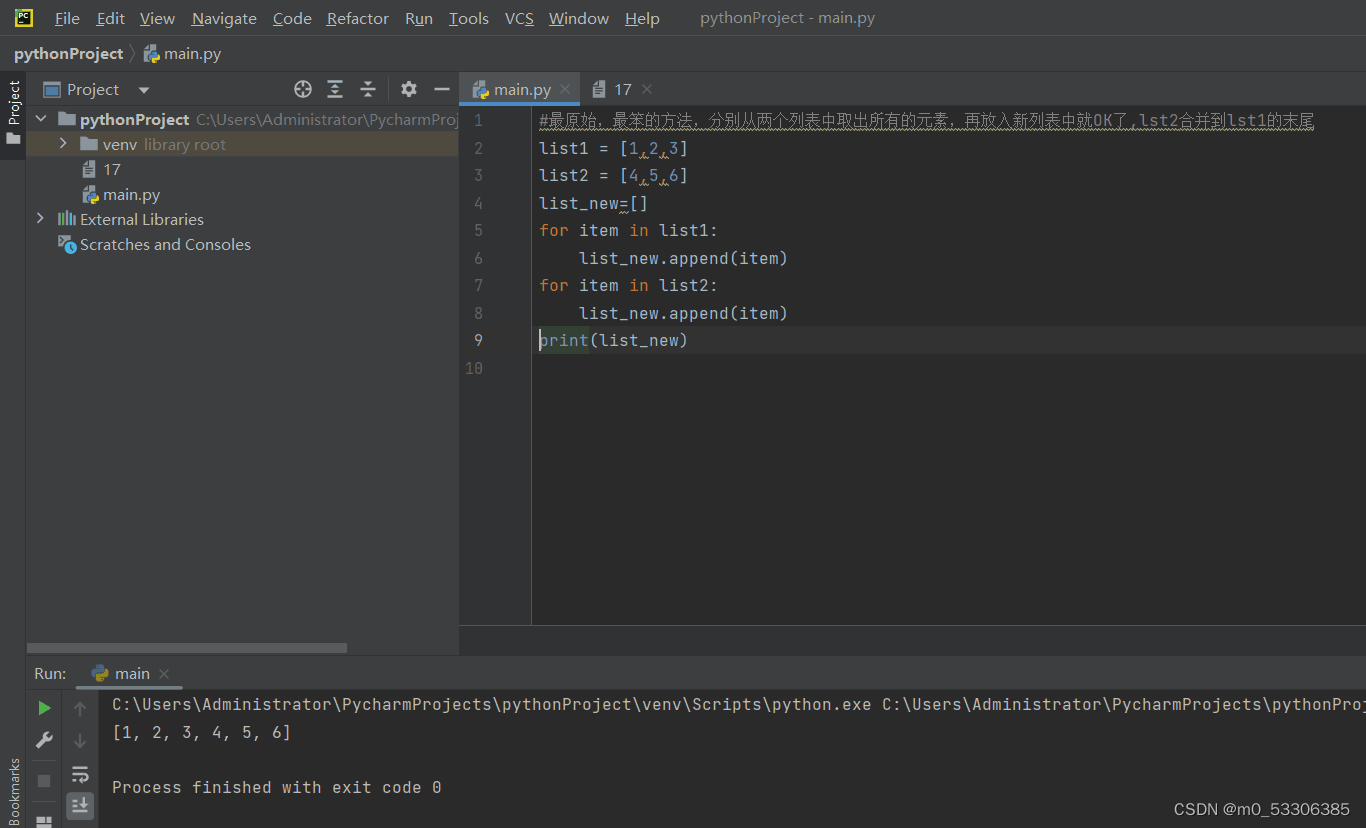Click code line list2 = [4,5,6]

pos(613,175)
